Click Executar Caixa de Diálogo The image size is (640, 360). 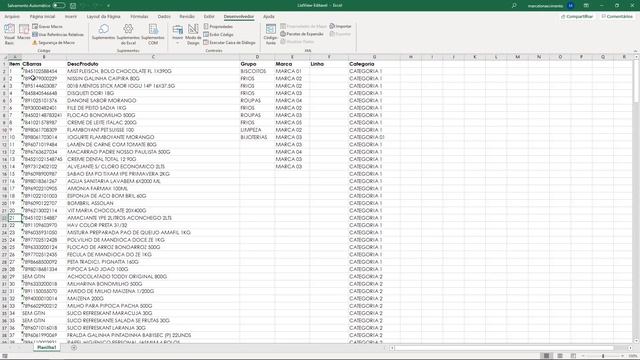[229, 42]
